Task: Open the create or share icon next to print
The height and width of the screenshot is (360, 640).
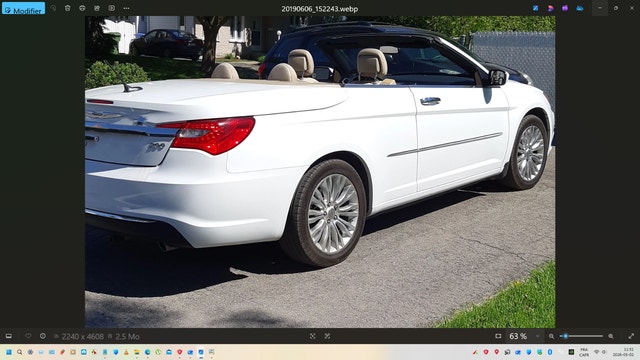Action: (x=97, y=8)
